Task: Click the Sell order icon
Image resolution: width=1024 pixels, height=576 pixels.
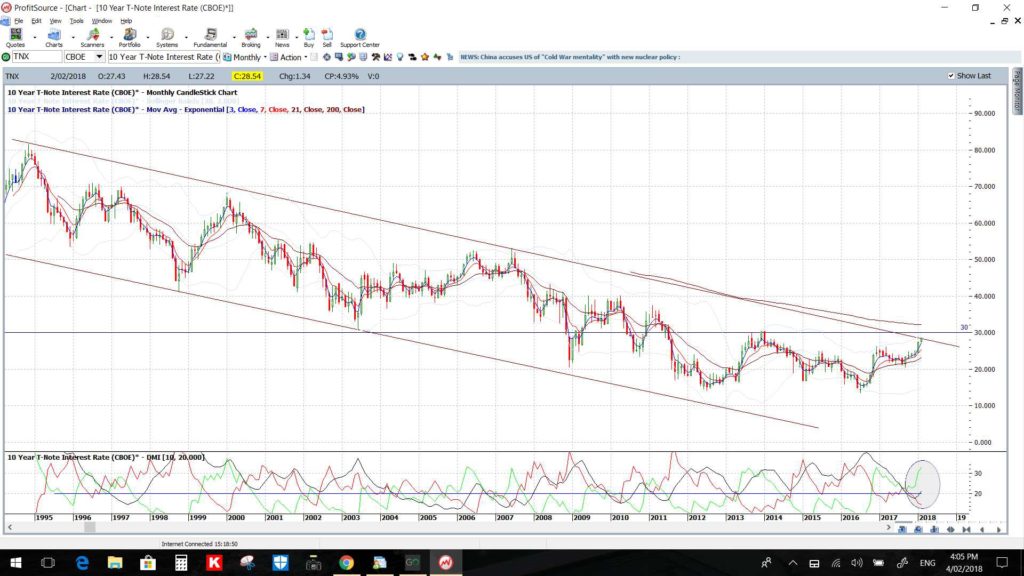Action: (x=327, y=38)
